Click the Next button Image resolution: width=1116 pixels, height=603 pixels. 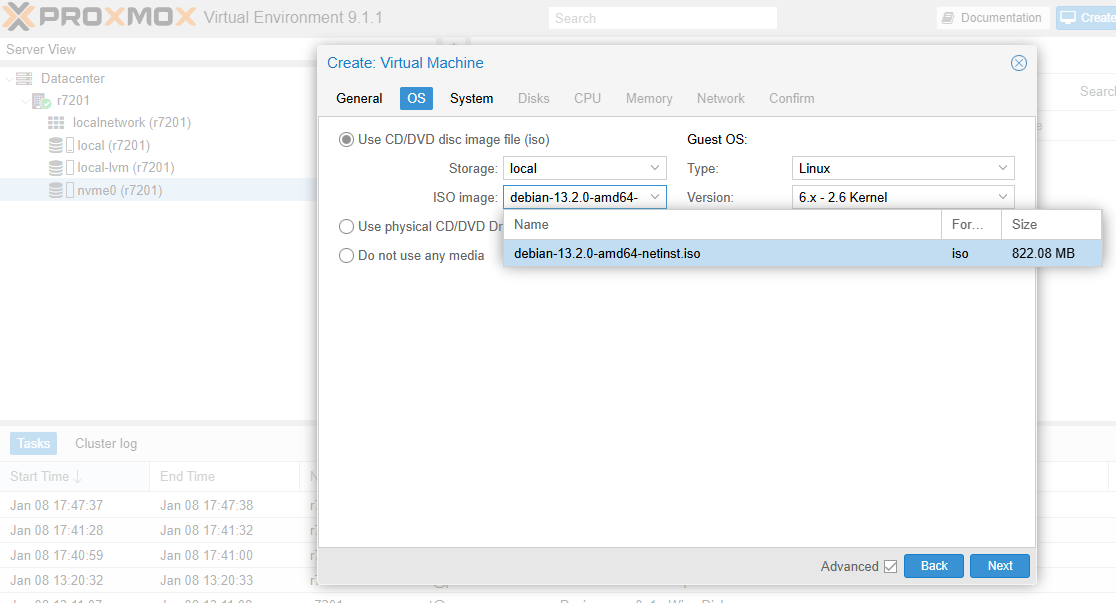[x=1000, y=566]
